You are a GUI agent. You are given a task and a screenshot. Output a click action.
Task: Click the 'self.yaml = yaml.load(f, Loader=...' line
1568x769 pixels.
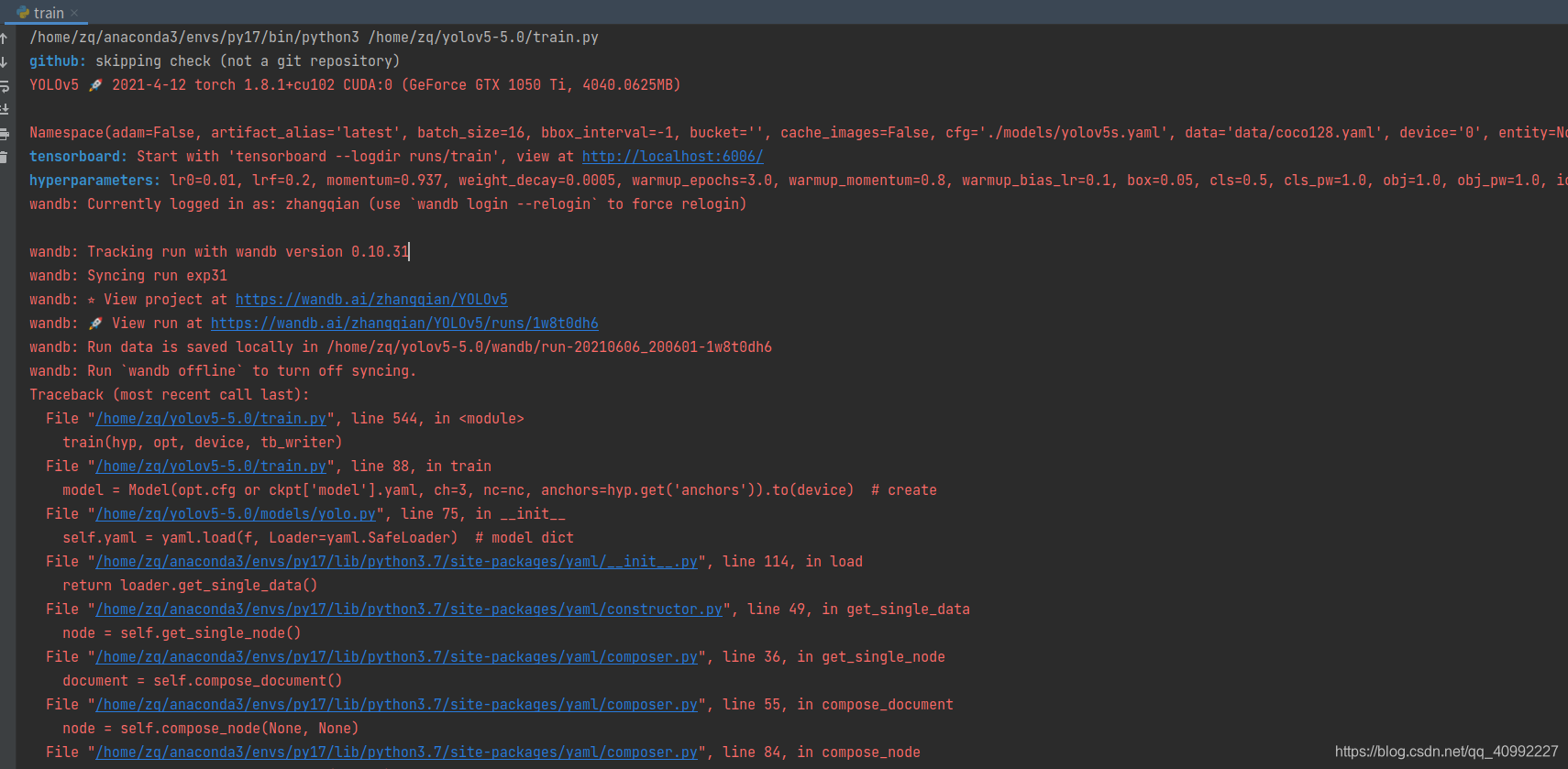click(318, 538)
